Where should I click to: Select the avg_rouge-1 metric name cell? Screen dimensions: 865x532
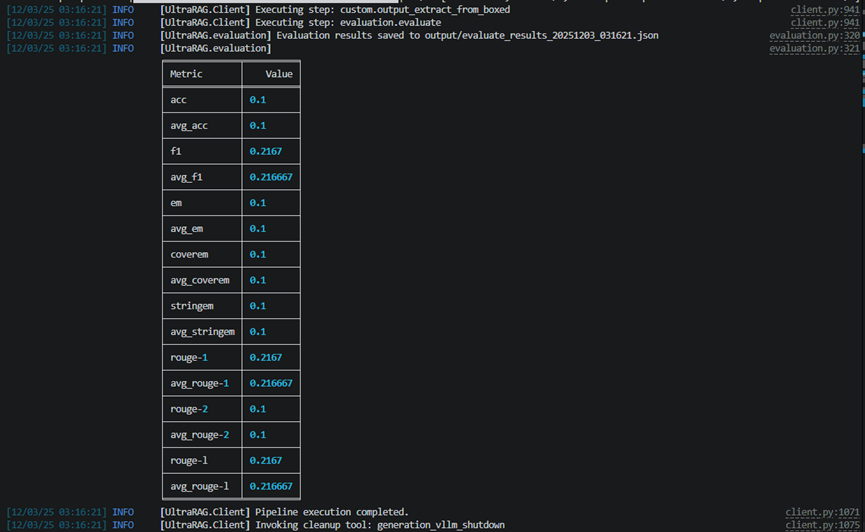pyautogui.click(x=202, y=383)
